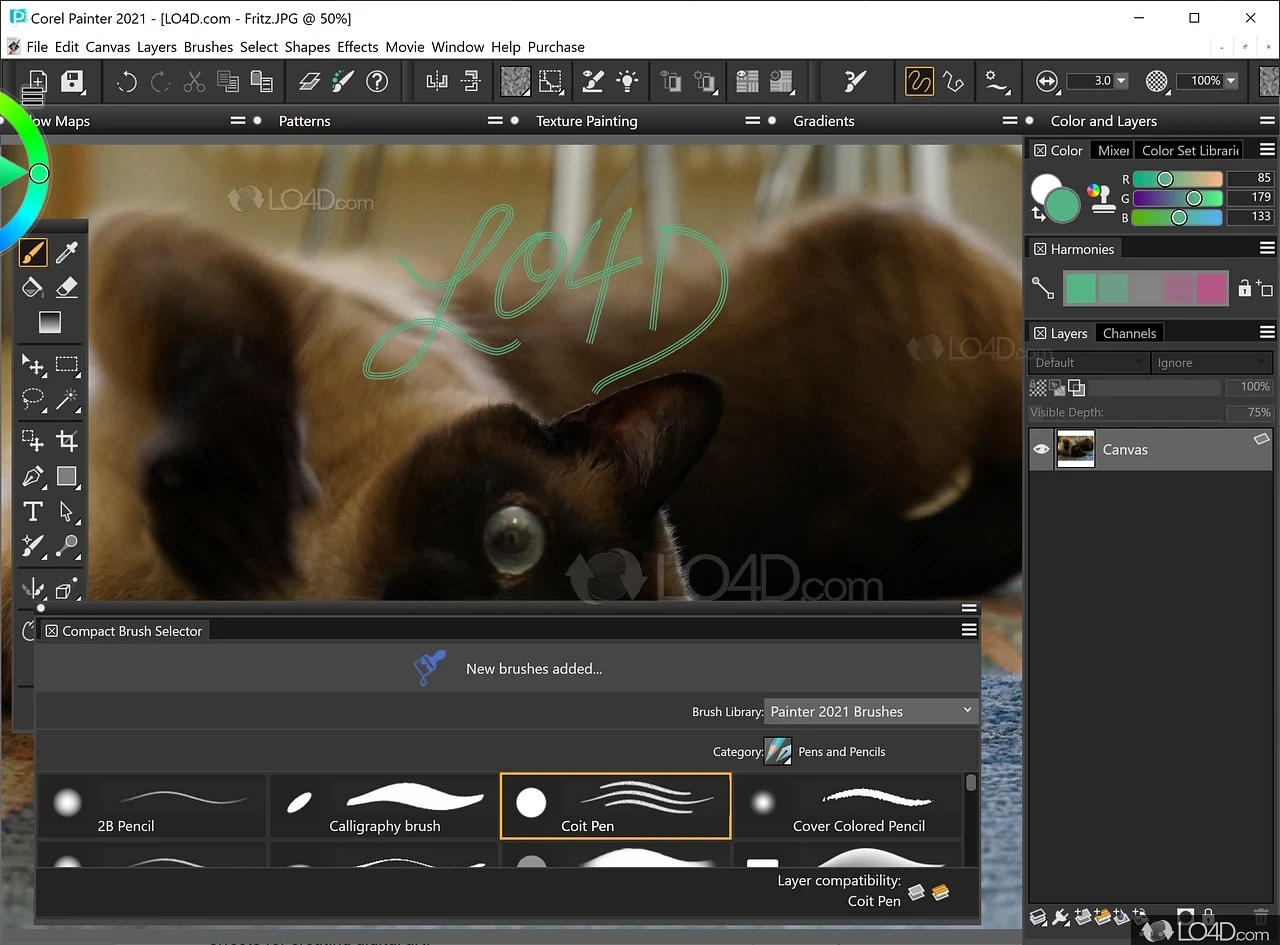Select the Magic Wand tool

coord(67,400)
